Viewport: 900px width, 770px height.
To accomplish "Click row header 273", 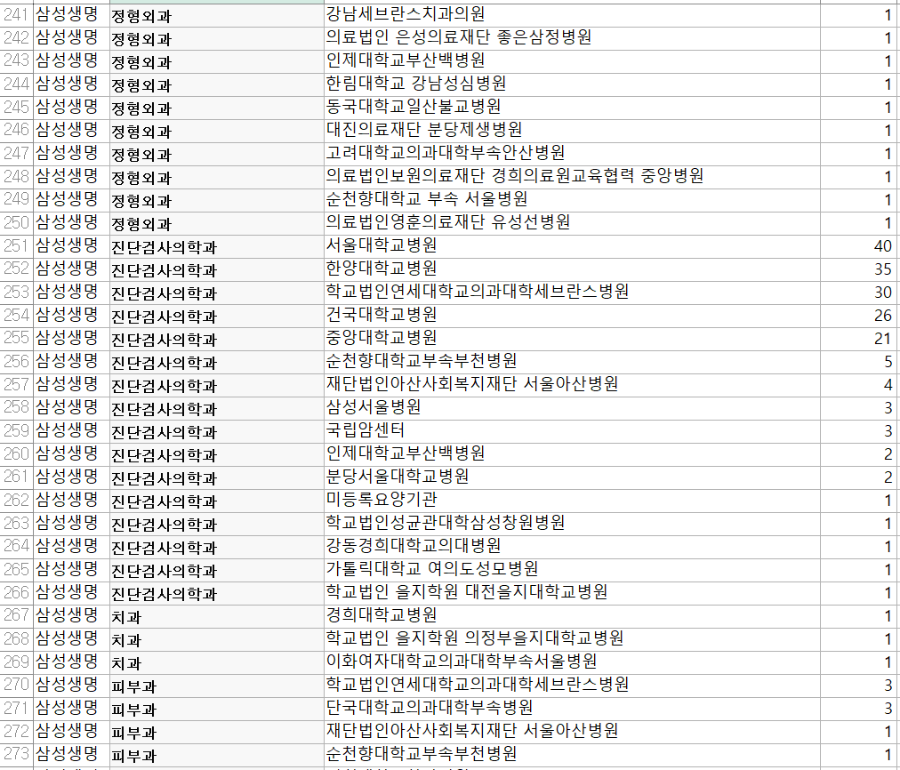I will [x=17, y=755].
